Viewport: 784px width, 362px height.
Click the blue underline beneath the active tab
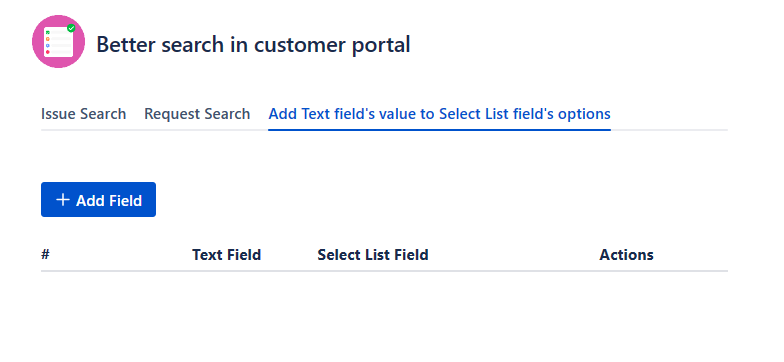(440, 130)
